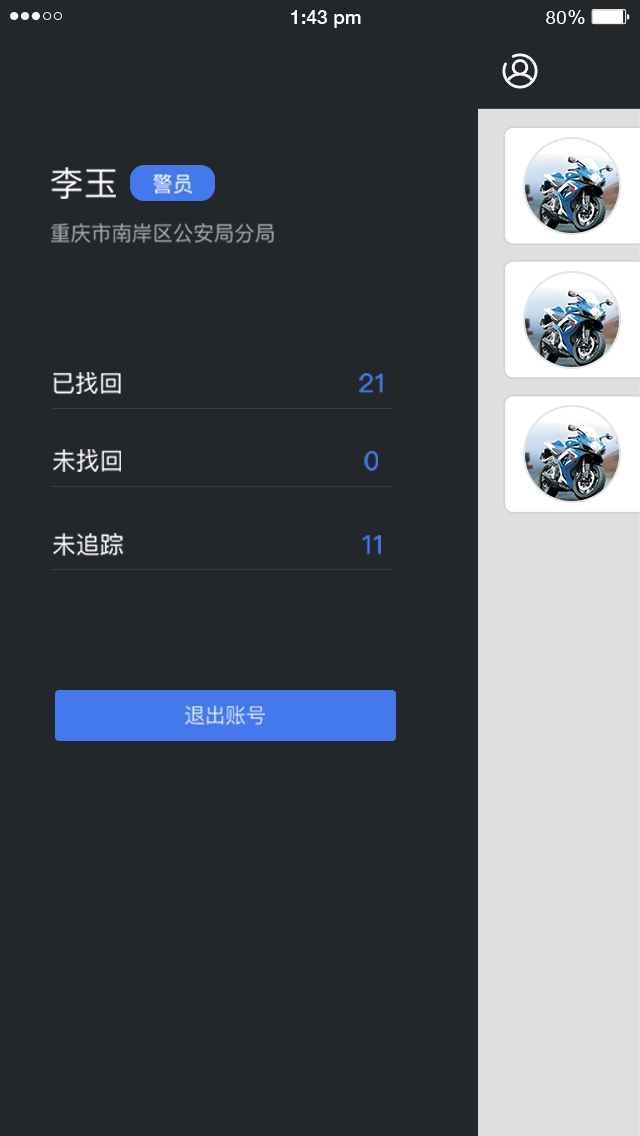Open the 未追踪 list entry
This screenshot has width=640, height=1136.
point(223,545)
